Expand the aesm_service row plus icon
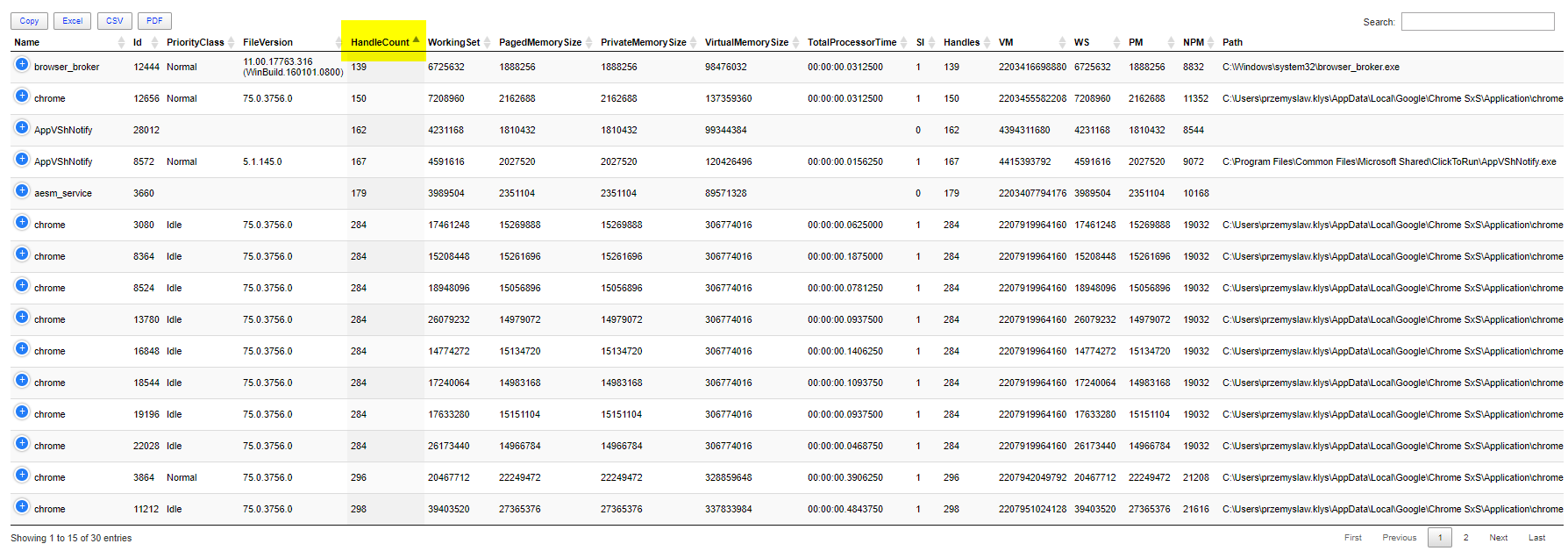The image size is (1568, 551). point(22,190)
